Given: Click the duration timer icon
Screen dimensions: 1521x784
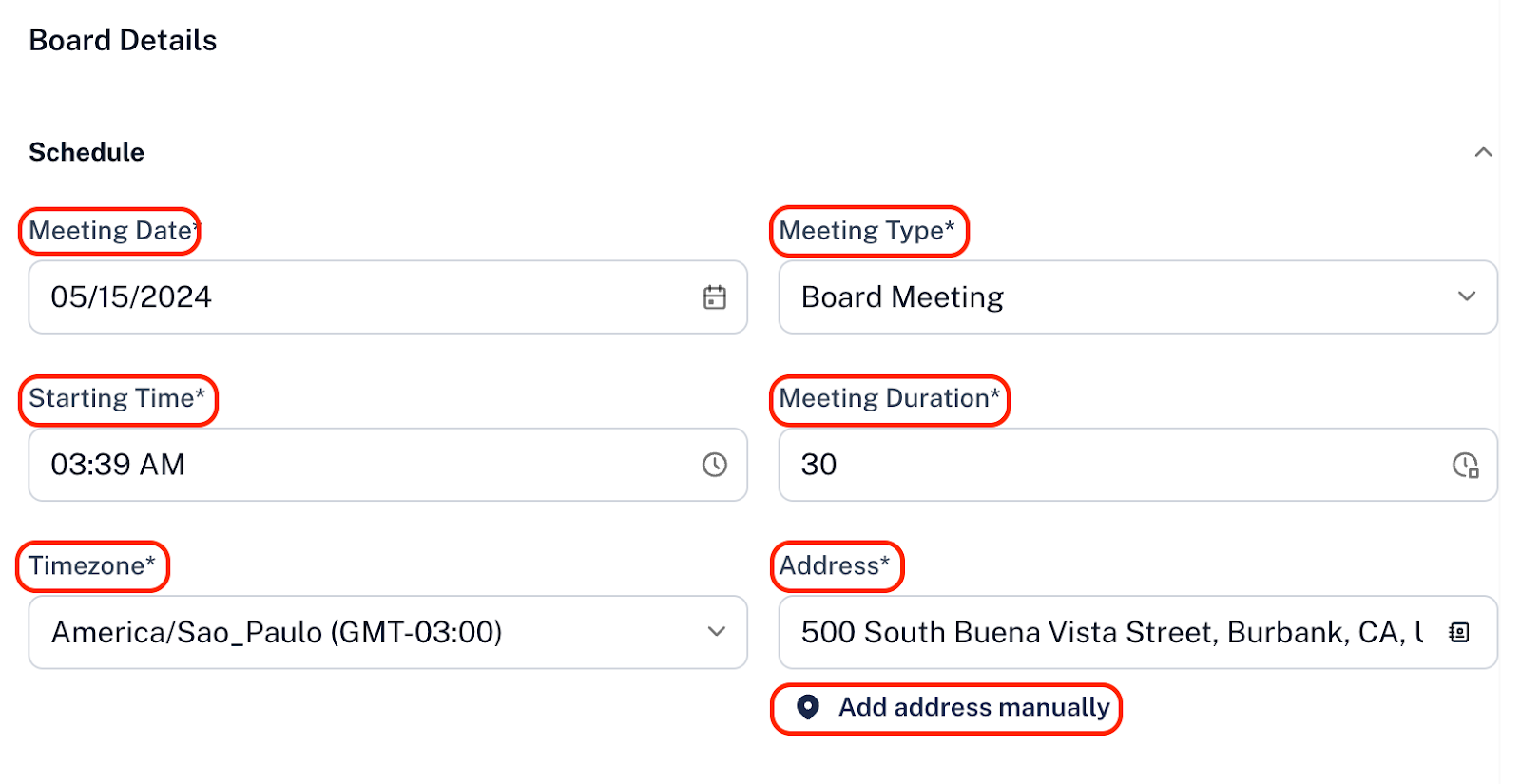Looking at the screenshot, I should click(1466, 465).
